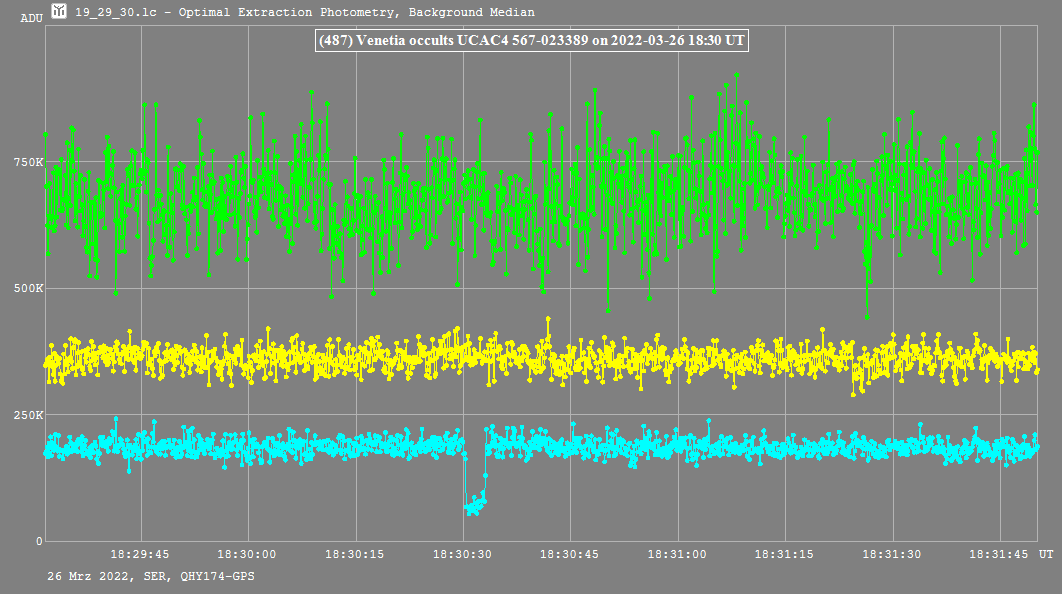Screen dimensions: 1062x594
Task: Click the 250K y-axis label
Action: pos(28,415)
